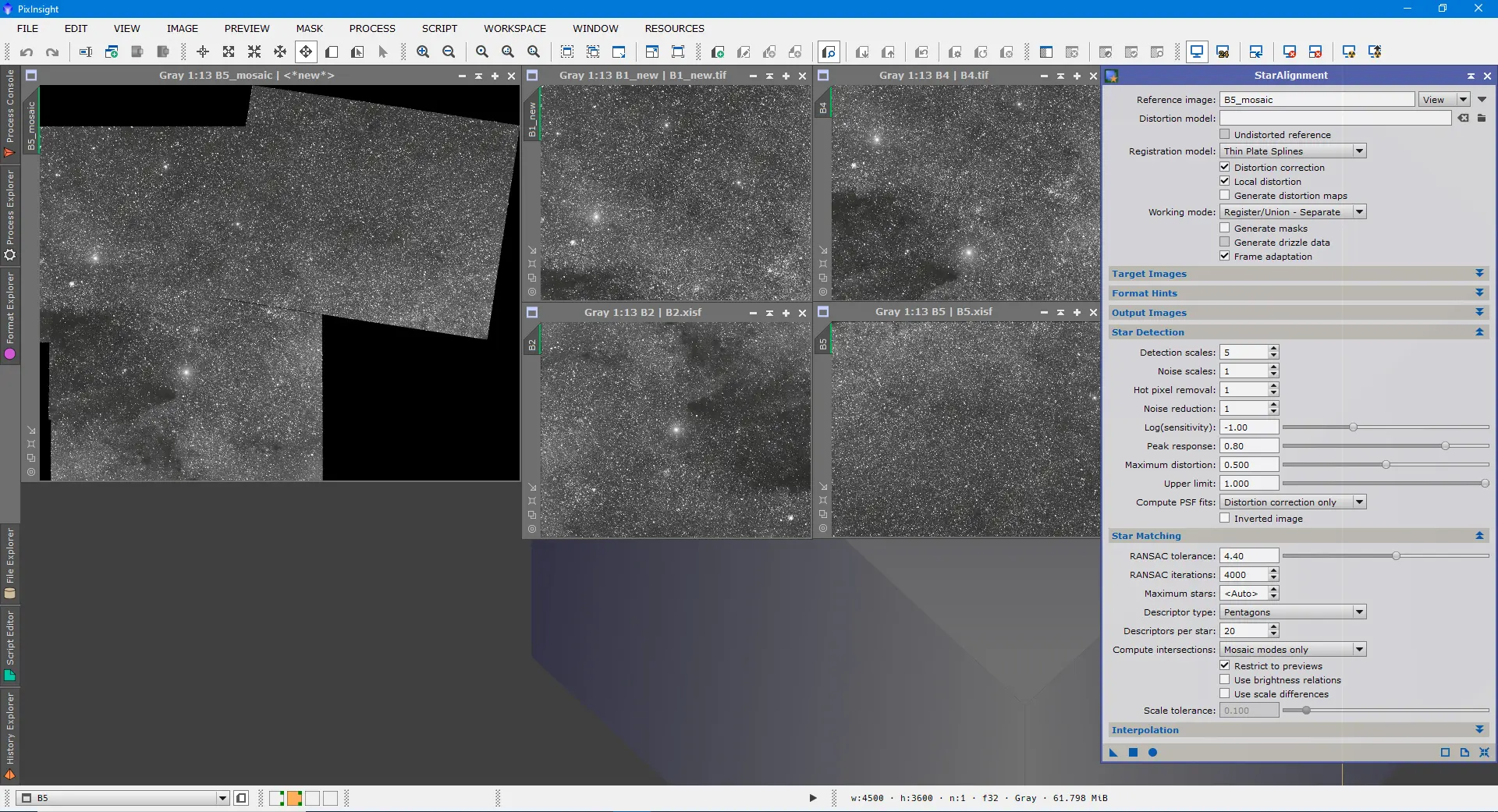Click the Undo arrow in the toolbar

coord(27,52)
